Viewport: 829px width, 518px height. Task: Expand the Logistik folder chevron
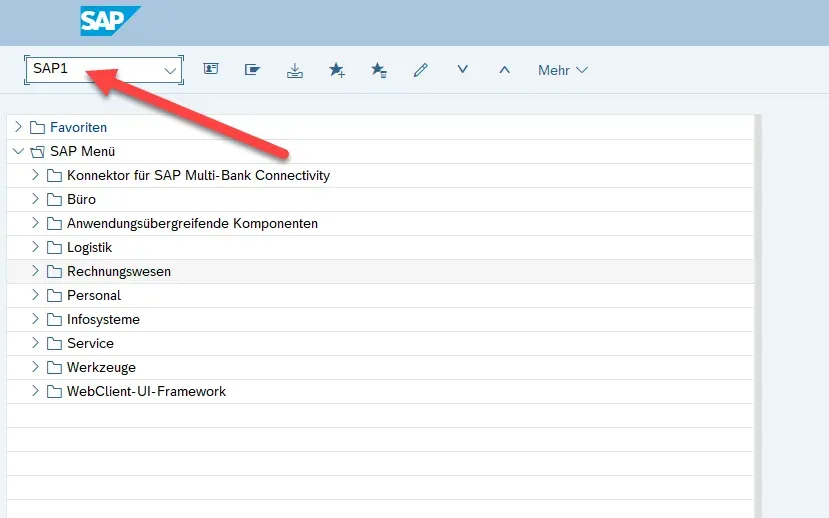click(x=35, y=247)
